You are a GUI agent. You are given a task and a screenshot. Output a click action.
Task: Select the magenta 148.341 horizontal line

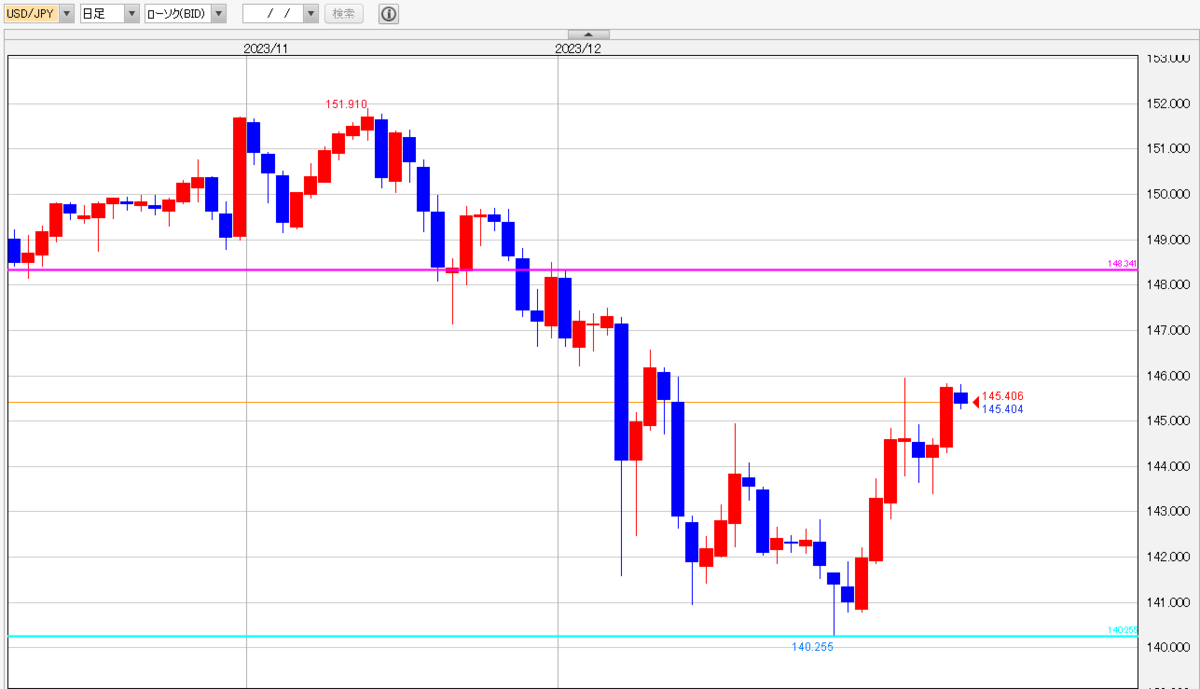coord(572,269)
